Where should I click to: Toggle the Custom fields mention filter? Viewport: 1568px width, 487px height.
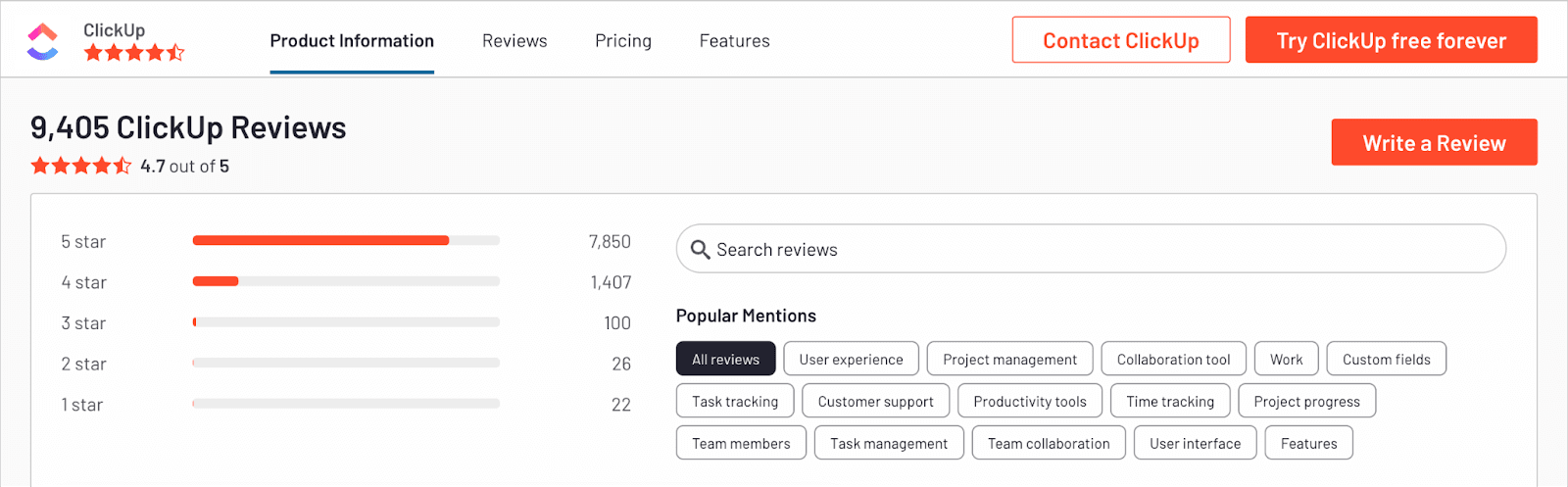point(1387,359)
